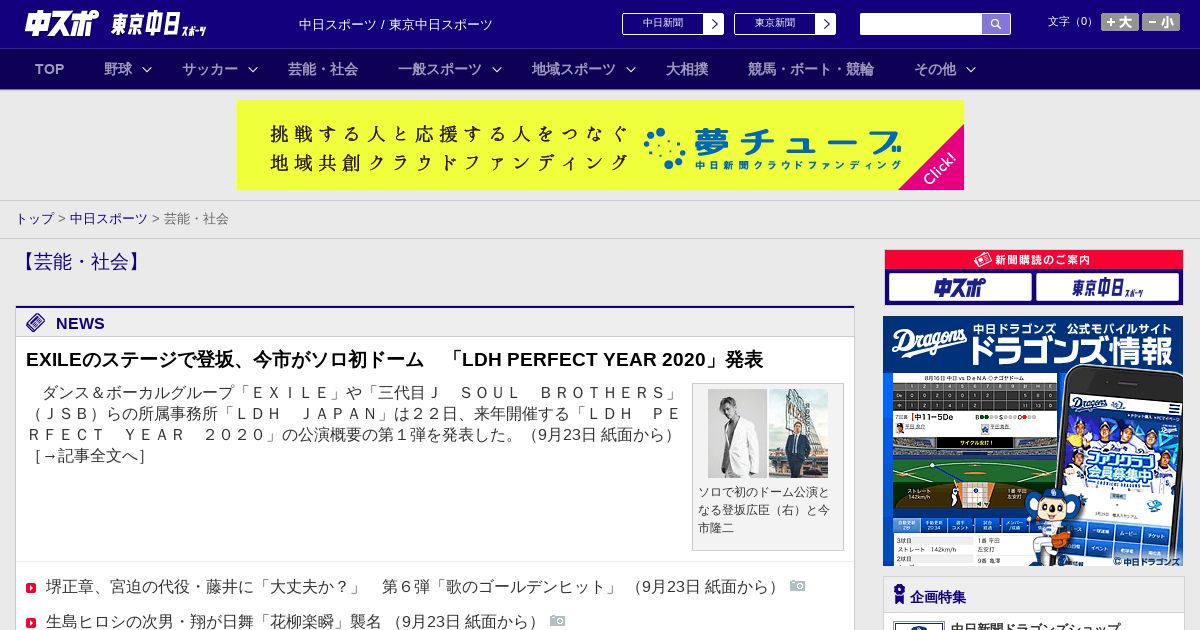This screenshot has width=1200, height=630.
Task: Go to 中日スポーツ breadcrumb link
Action: [x=108, y=218]
